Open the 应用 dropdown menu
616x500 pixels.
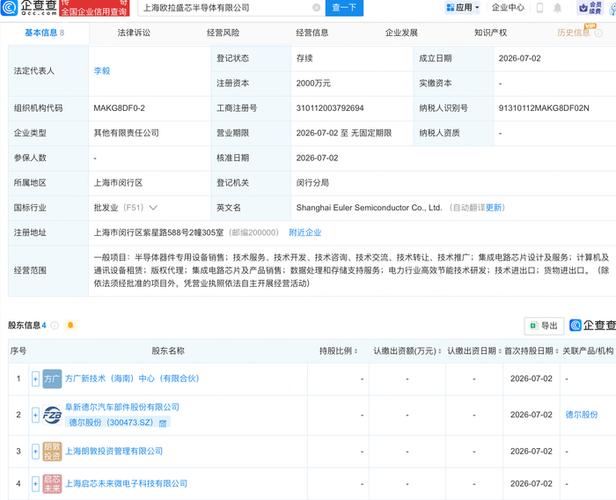463,7
